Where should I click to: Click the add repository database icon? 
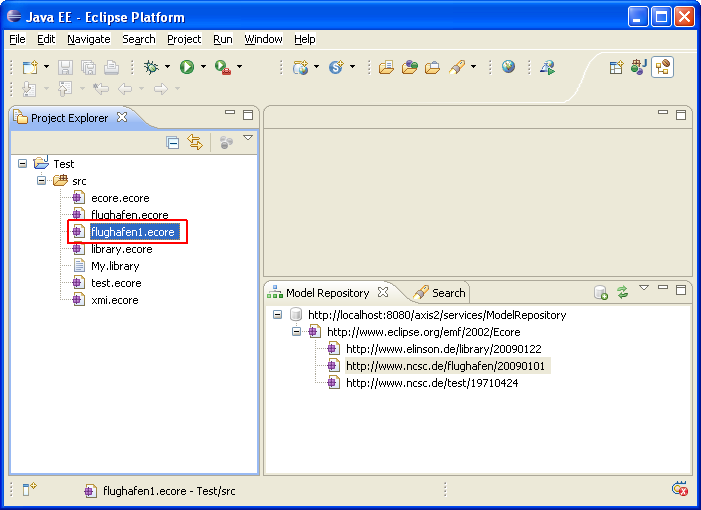click(600, 293)
